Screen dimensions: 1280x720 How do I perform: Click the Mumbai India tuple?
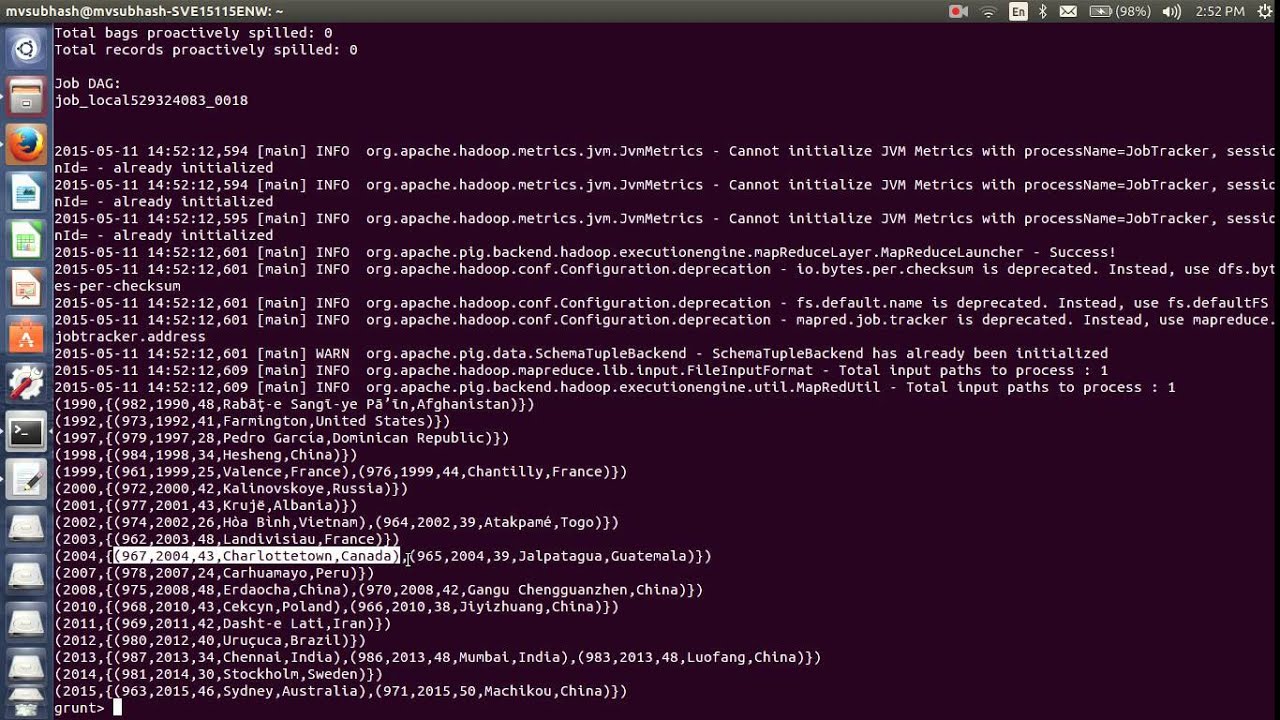459,657
